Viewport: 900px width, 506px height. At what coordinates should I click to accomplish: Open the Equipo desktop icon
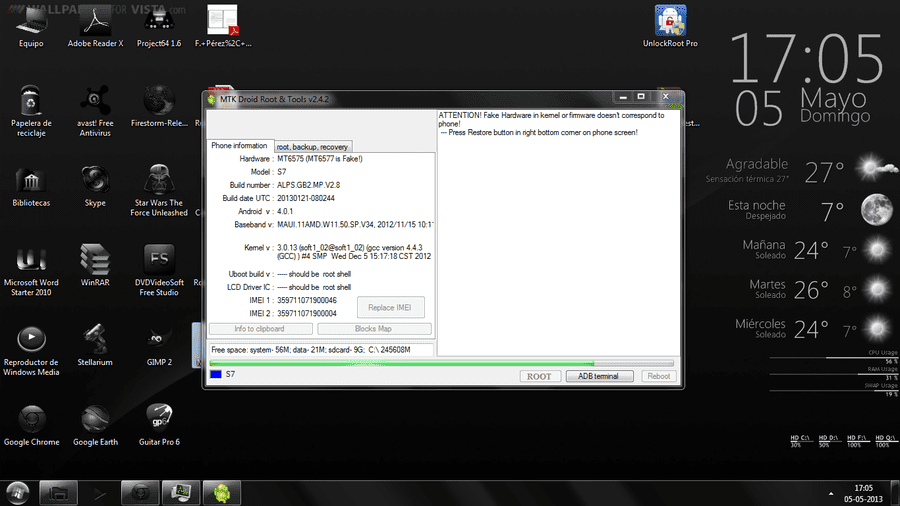(x=31, y=26)
